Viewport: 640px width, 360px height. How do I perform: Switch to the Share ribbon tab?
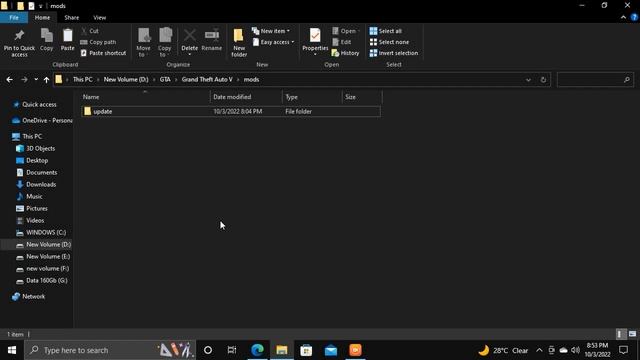point(71,18)
